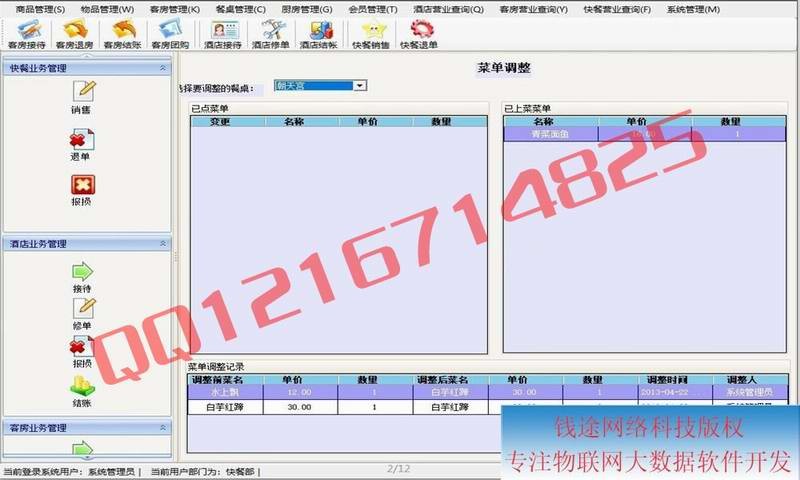800x480 pixels.
Task: Select the 青菜面鱼 row in 已上菜菜单
Action: click(645, 134)
